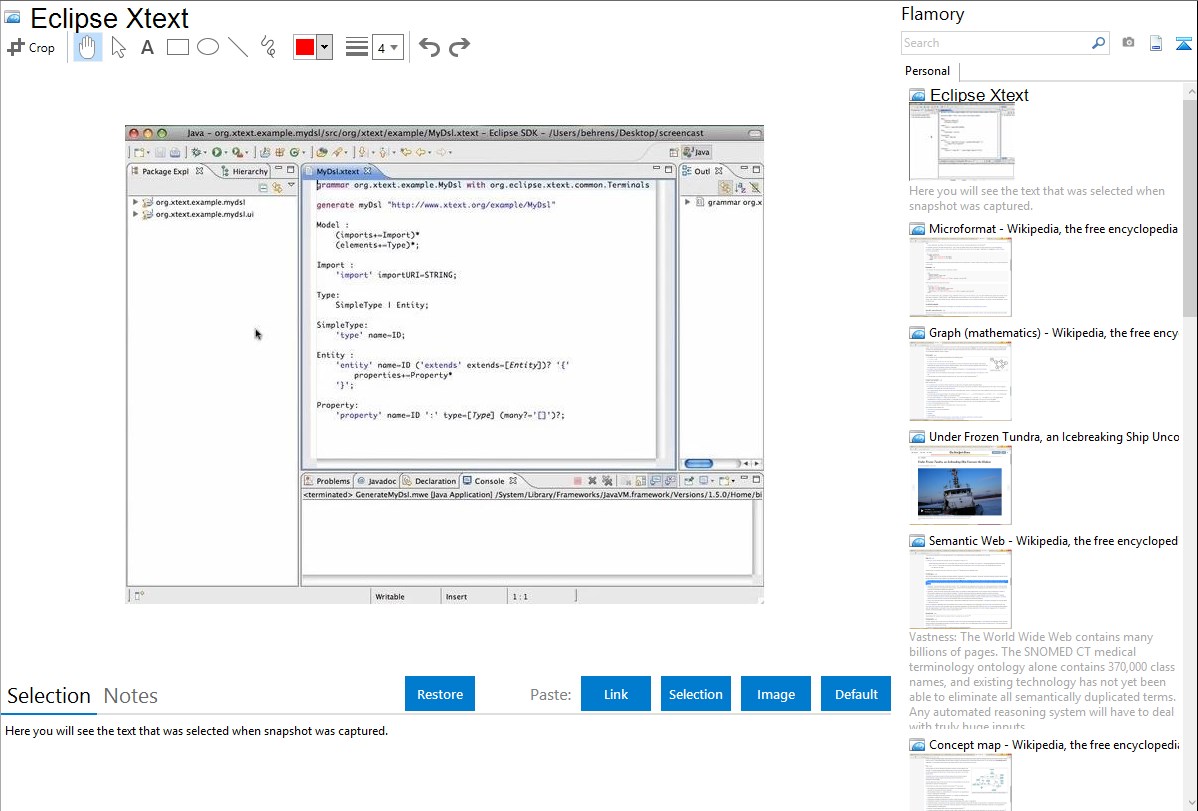Click the selected-text placeholder in the Selection panel
1198x811 pixels.
coord(196,731)
